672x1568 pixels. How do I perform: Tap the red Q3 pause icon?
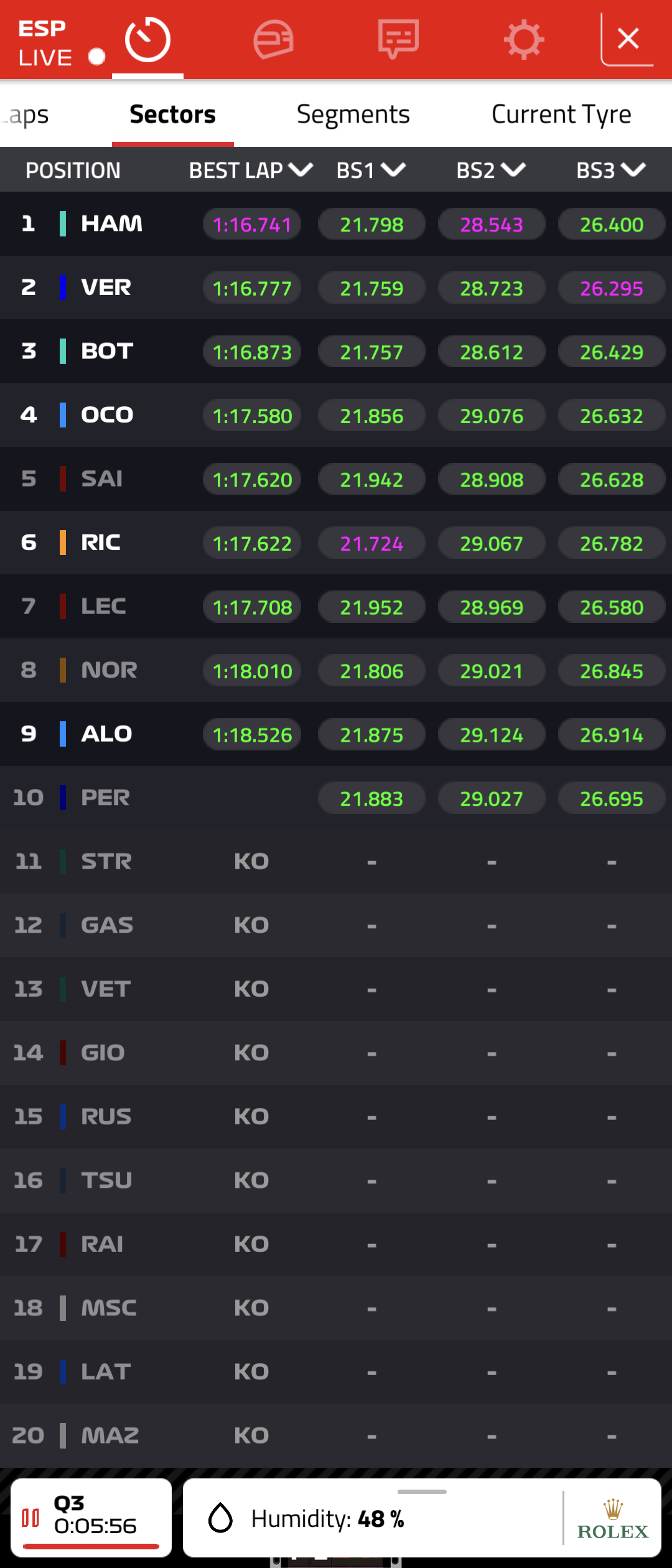30,1518
